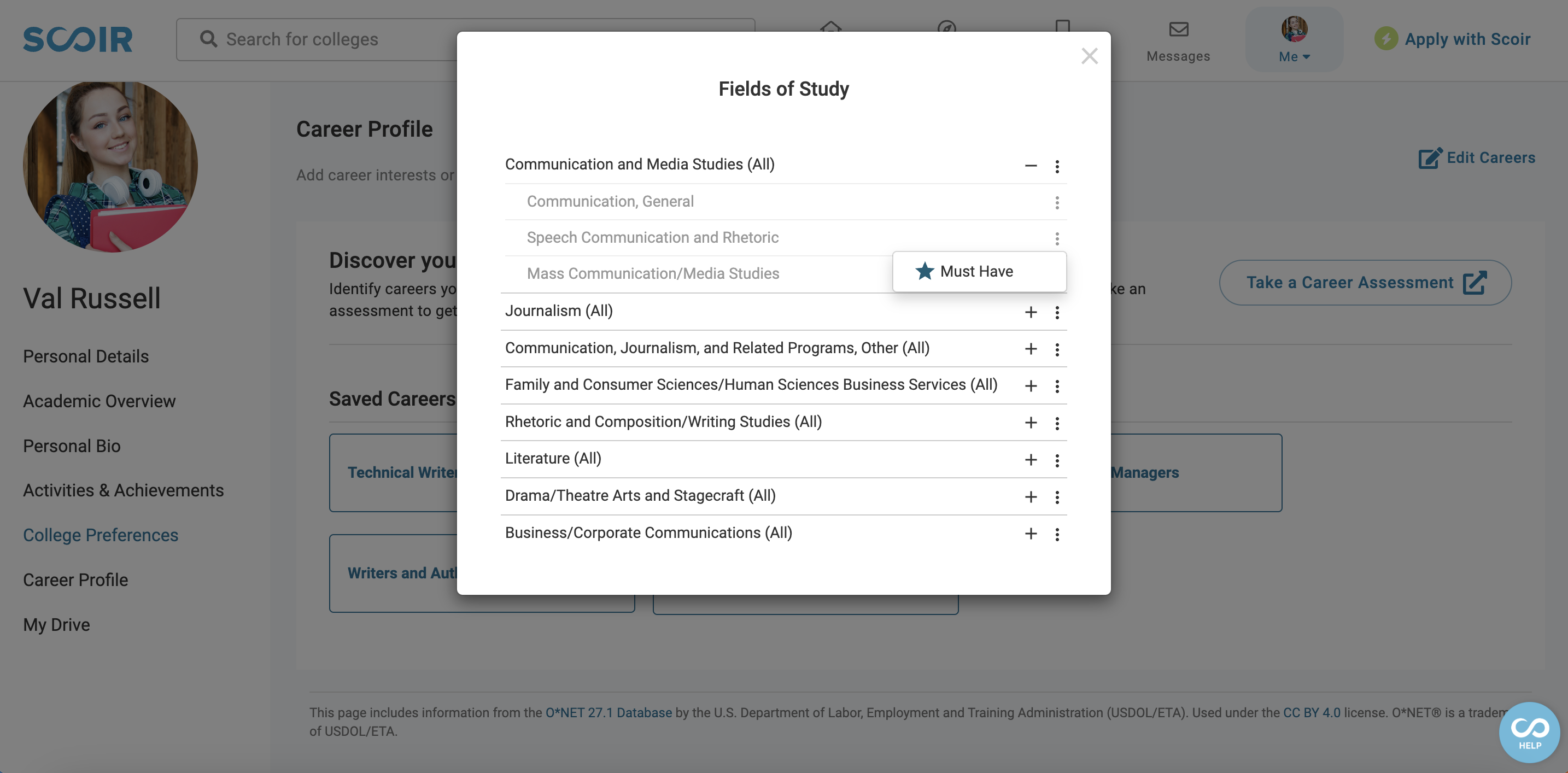Viewport: 1568px width, 773px height.
Task: Open options menu for Literature (All)
Action: [x=1057, y=460]
